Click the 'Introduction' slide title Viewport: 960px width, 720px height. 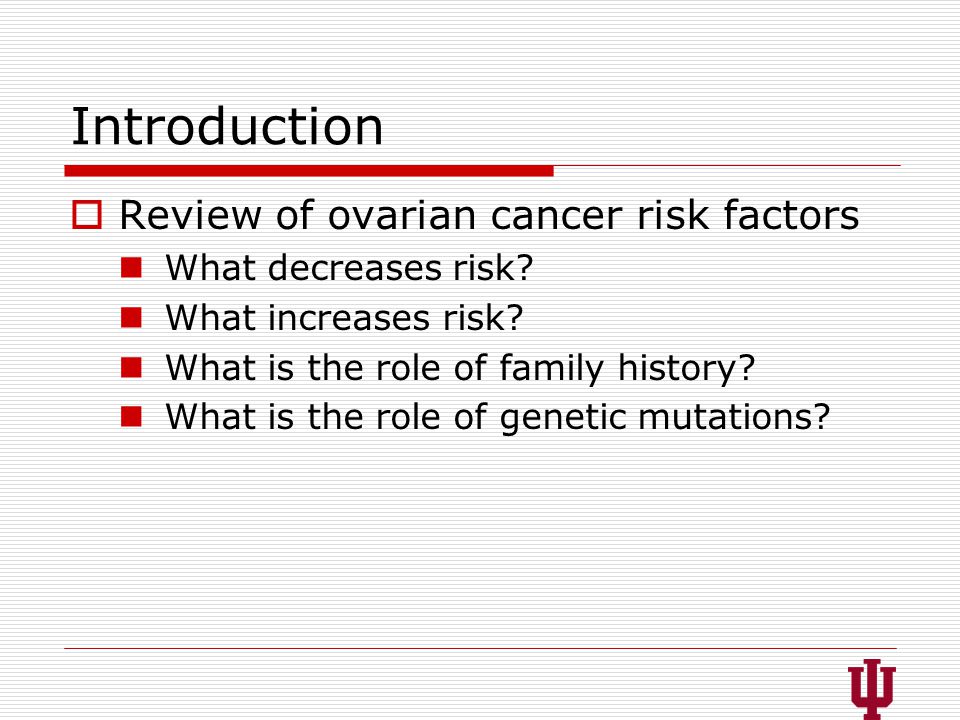(227, 126)
